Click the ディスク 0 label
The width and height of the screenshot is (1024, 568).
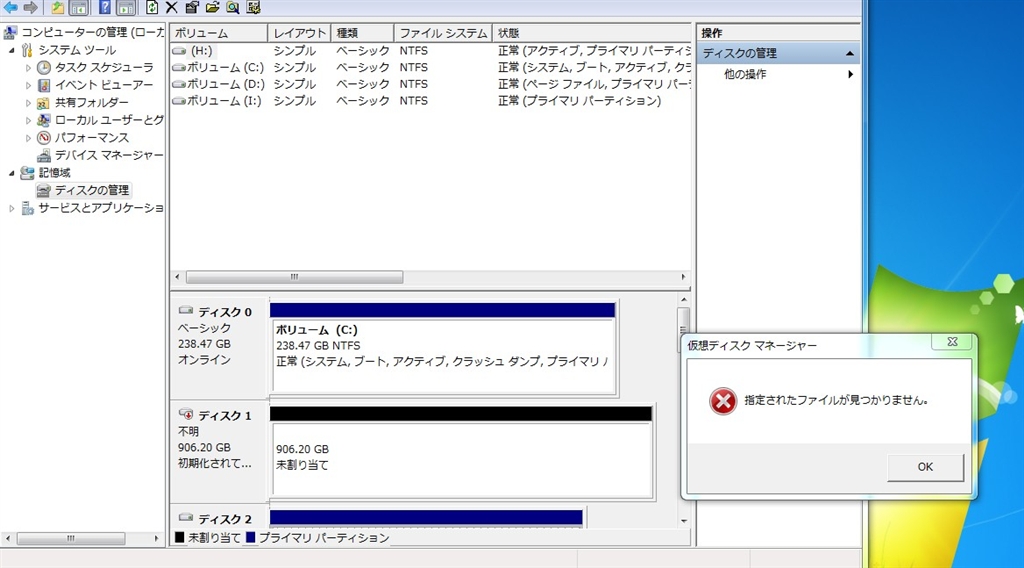click(x=225, y=312)
